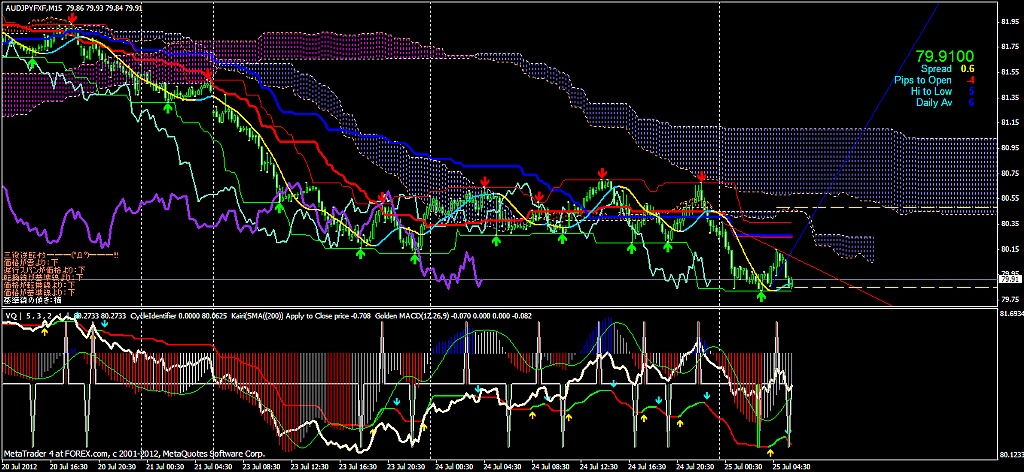The width and height of the screenshot is (1024, 472).
Task: Select the lowest cyan arrow above 25 Jul 04:30
Action: (x=788, y=433)
